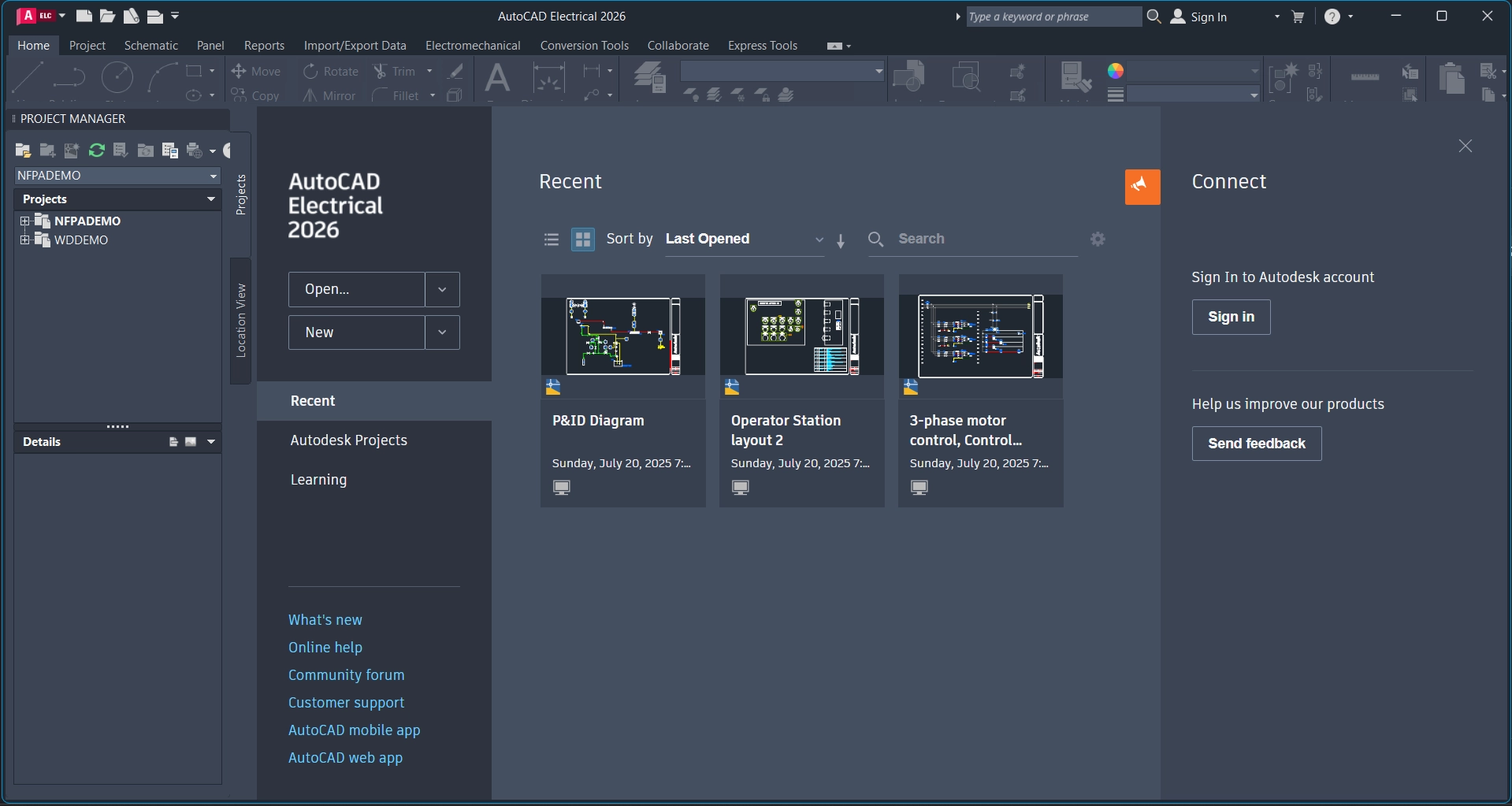Open the Layer Properties icon in ribbon
The height and width of the screenshot is (806, 1512).
click(650, 77)
